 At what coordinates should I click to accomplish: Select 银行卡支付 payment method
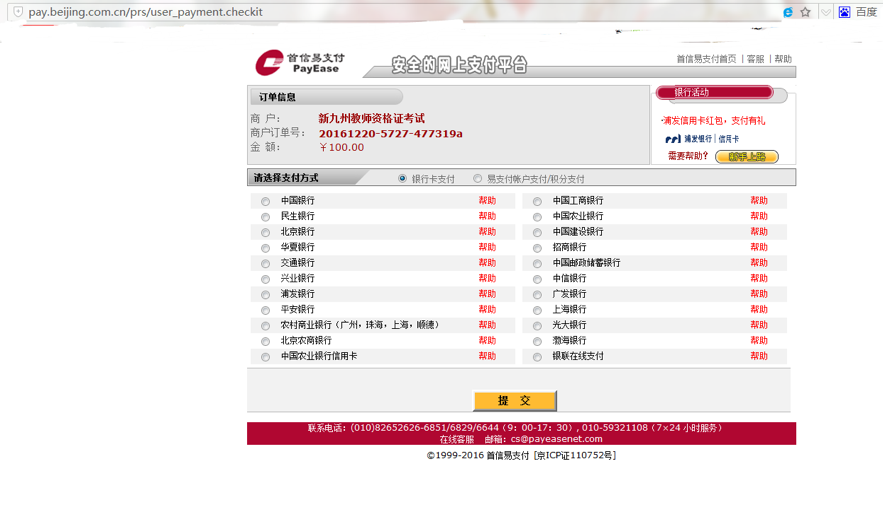tap(402, 178)
